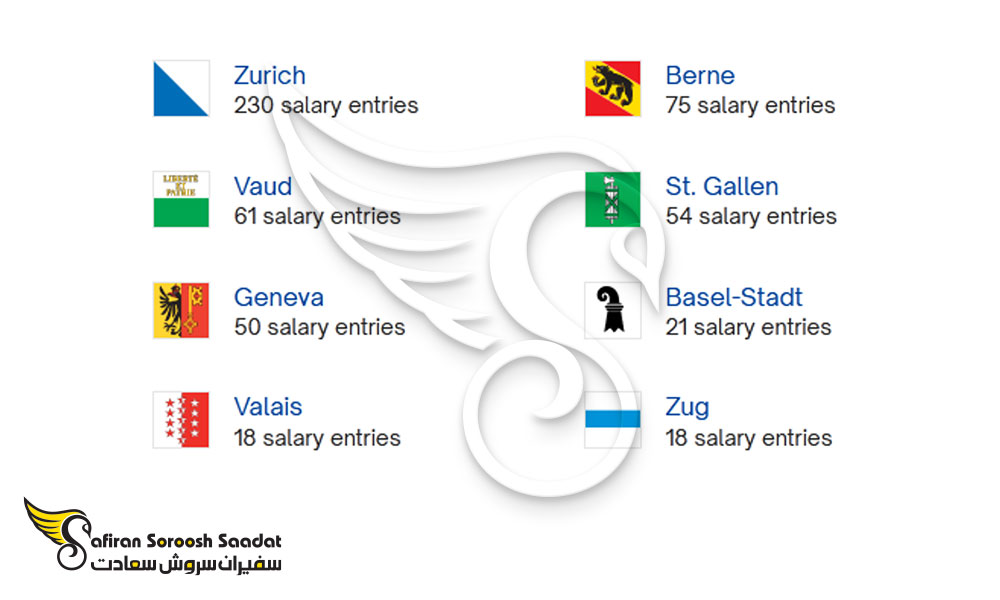Click the 230 salary entries text

[x=326, y=105]
